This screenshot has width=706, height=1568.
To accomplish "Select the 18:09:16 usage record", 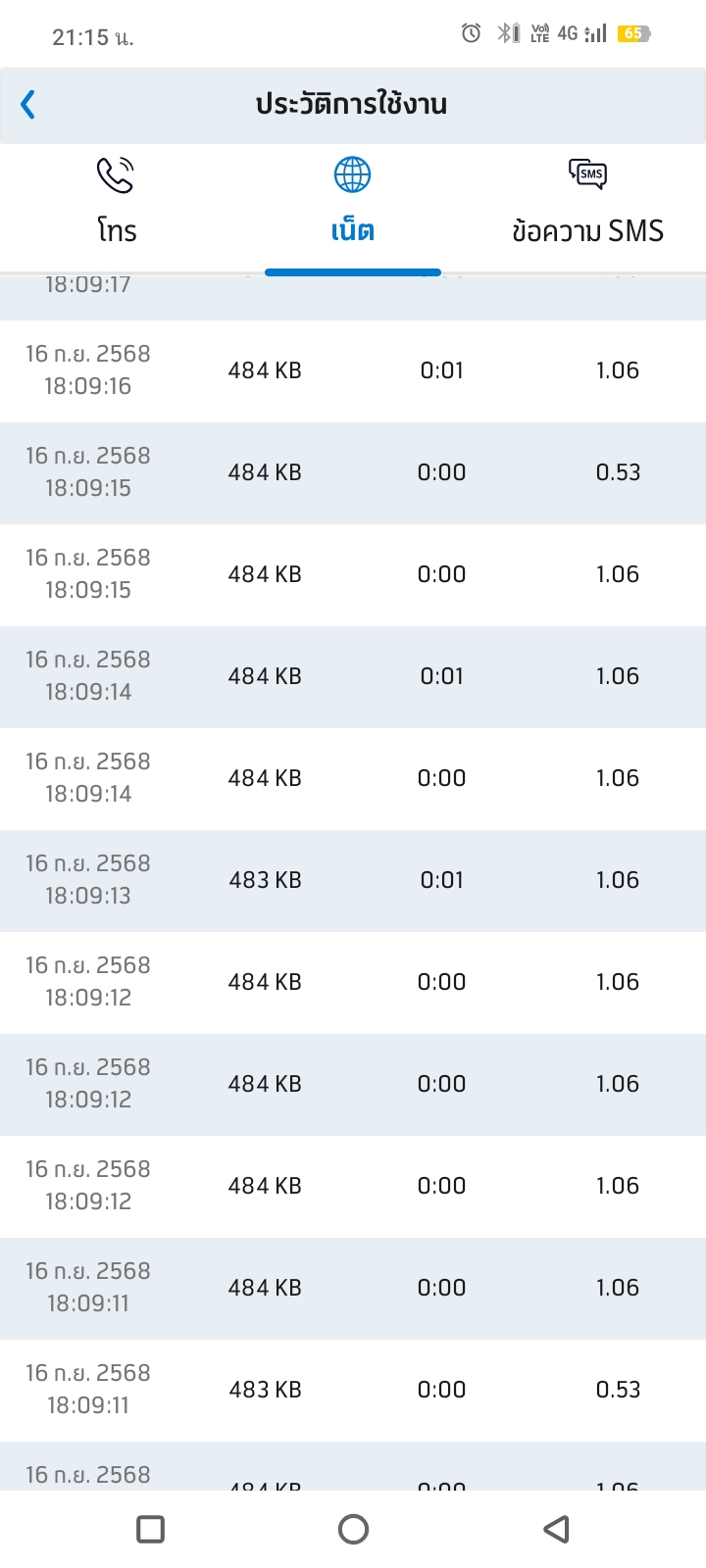I will click(x=353, y=371).
